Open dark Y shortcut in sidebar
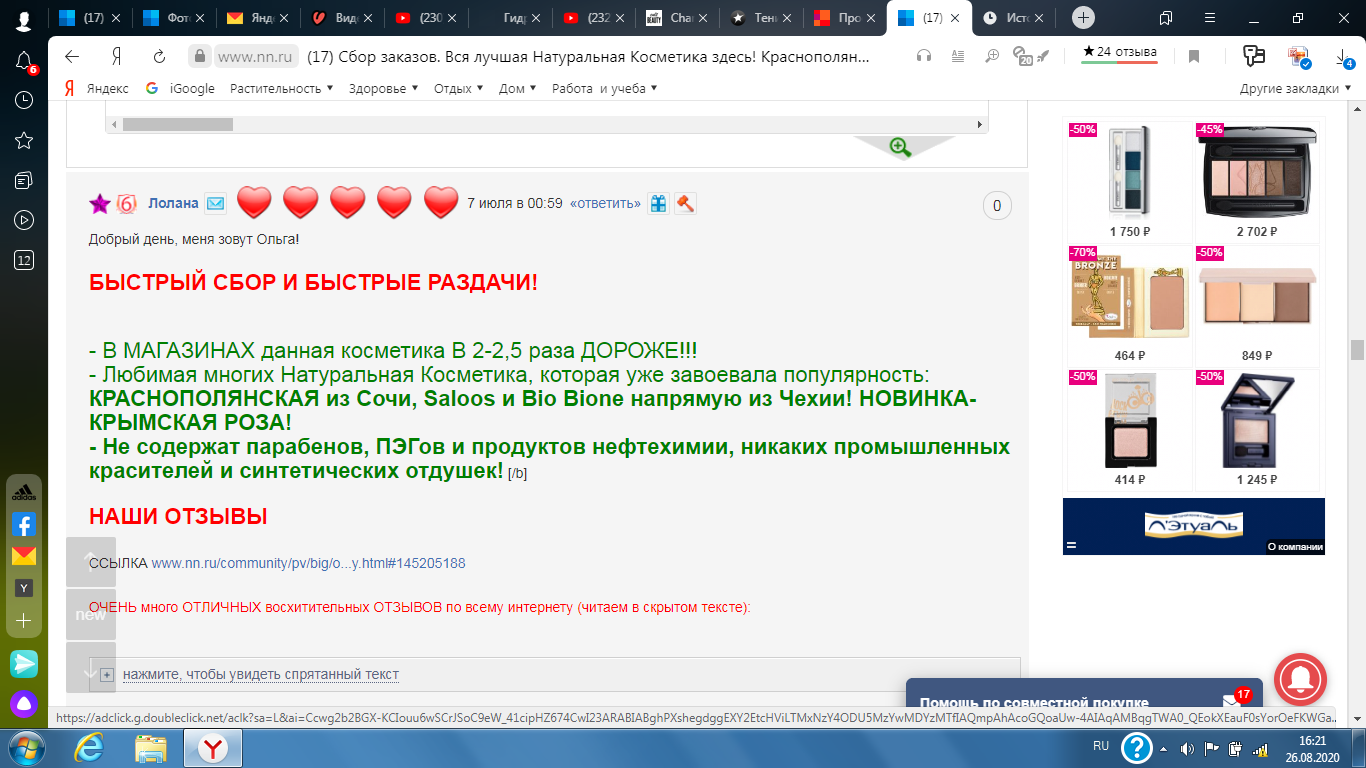 tap(24, 588)
